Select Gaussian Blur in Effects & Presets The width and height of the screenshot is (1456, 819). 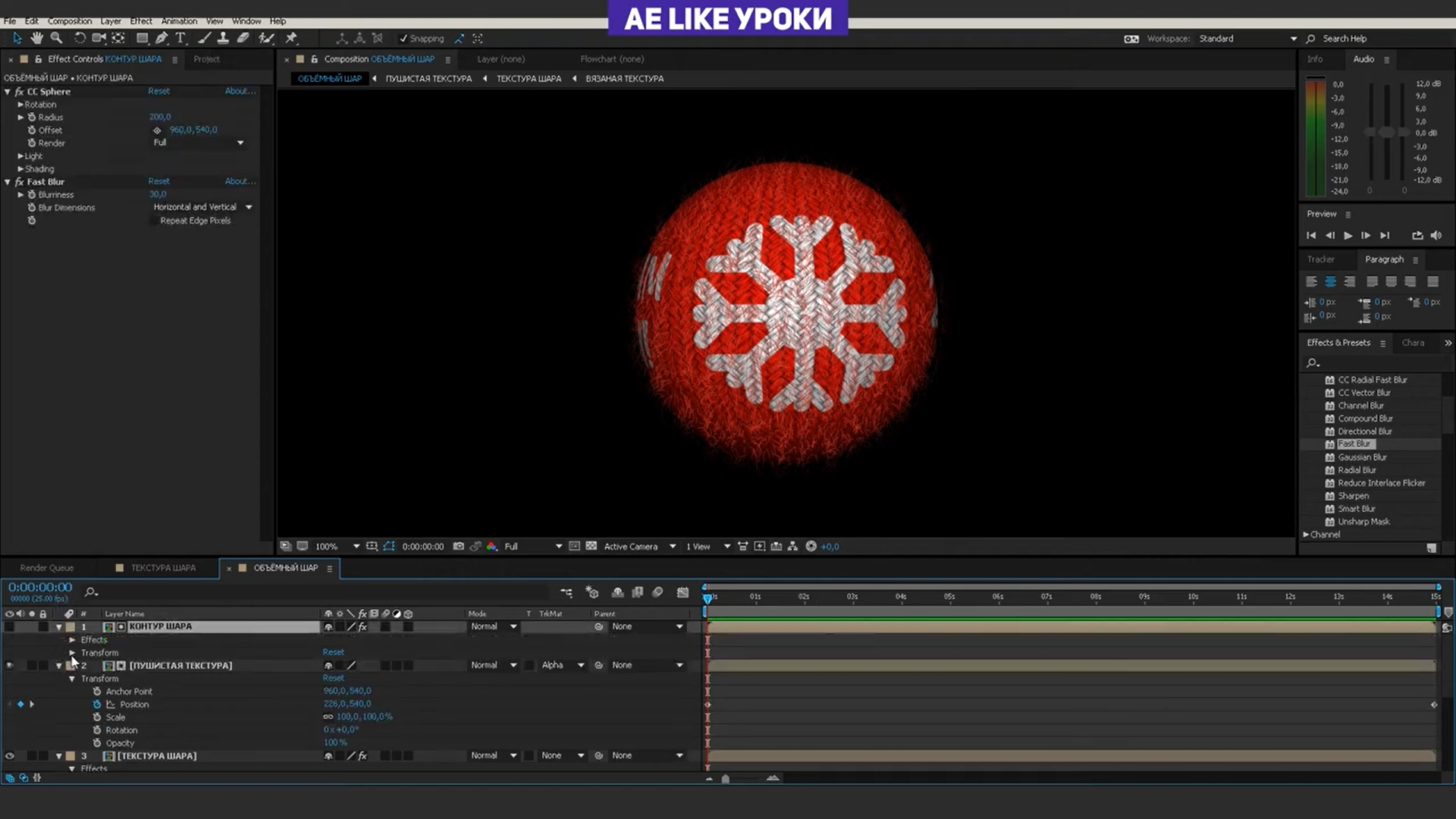pos(1362,457)
